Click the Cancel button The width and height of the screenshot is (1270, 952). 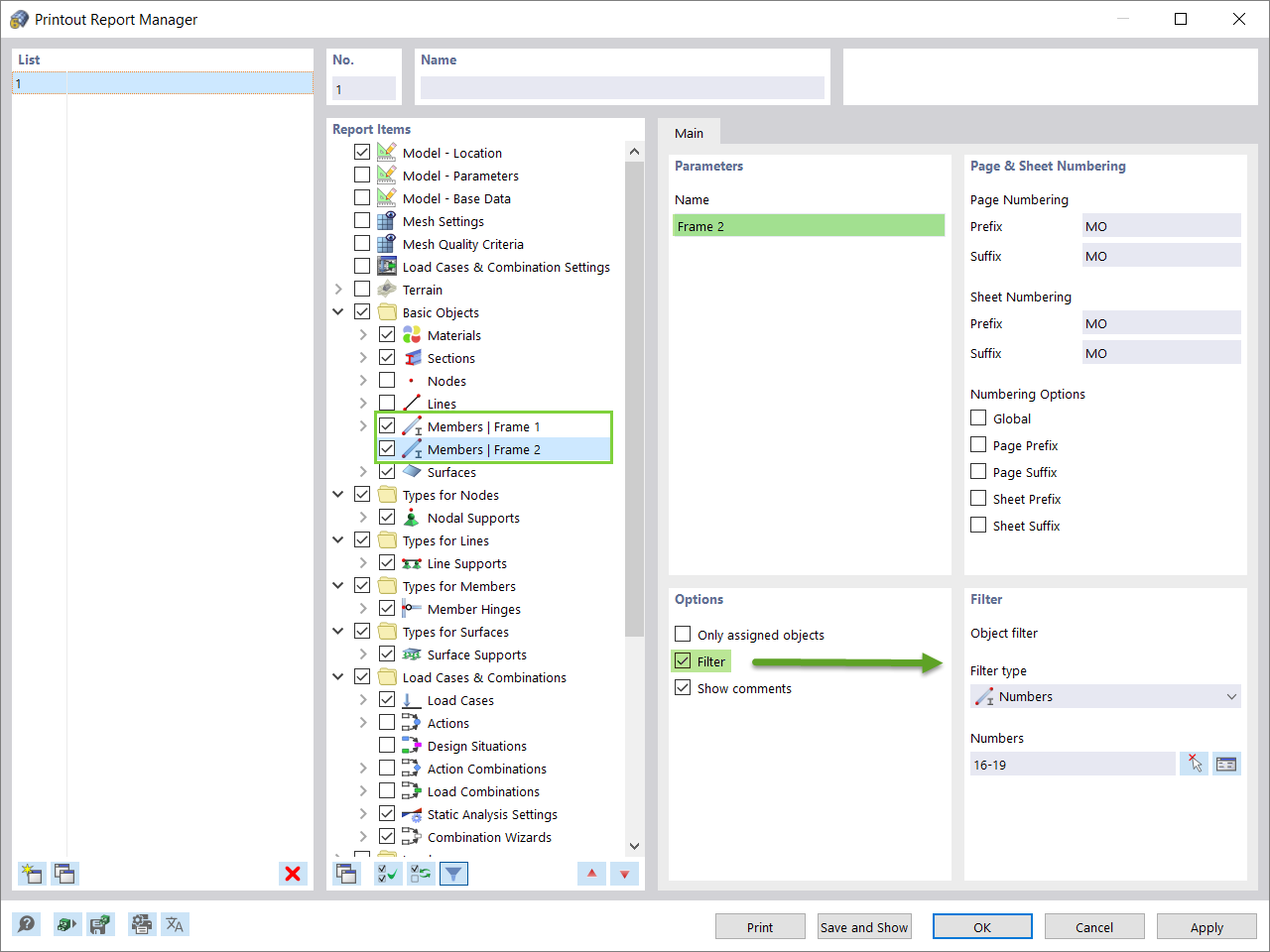point(1094,926)
